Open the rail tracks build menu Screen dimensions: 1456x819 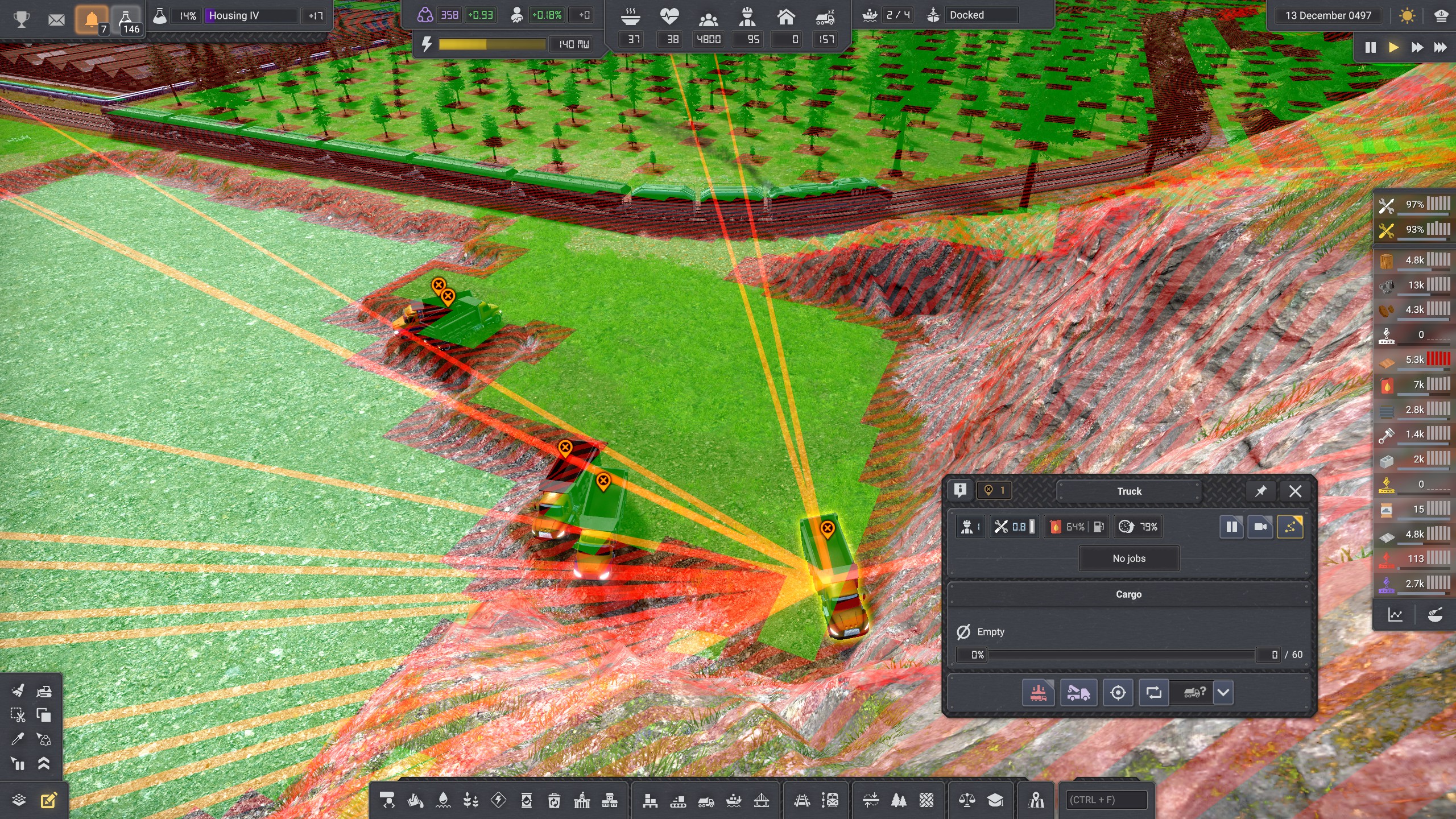(802, 801)
